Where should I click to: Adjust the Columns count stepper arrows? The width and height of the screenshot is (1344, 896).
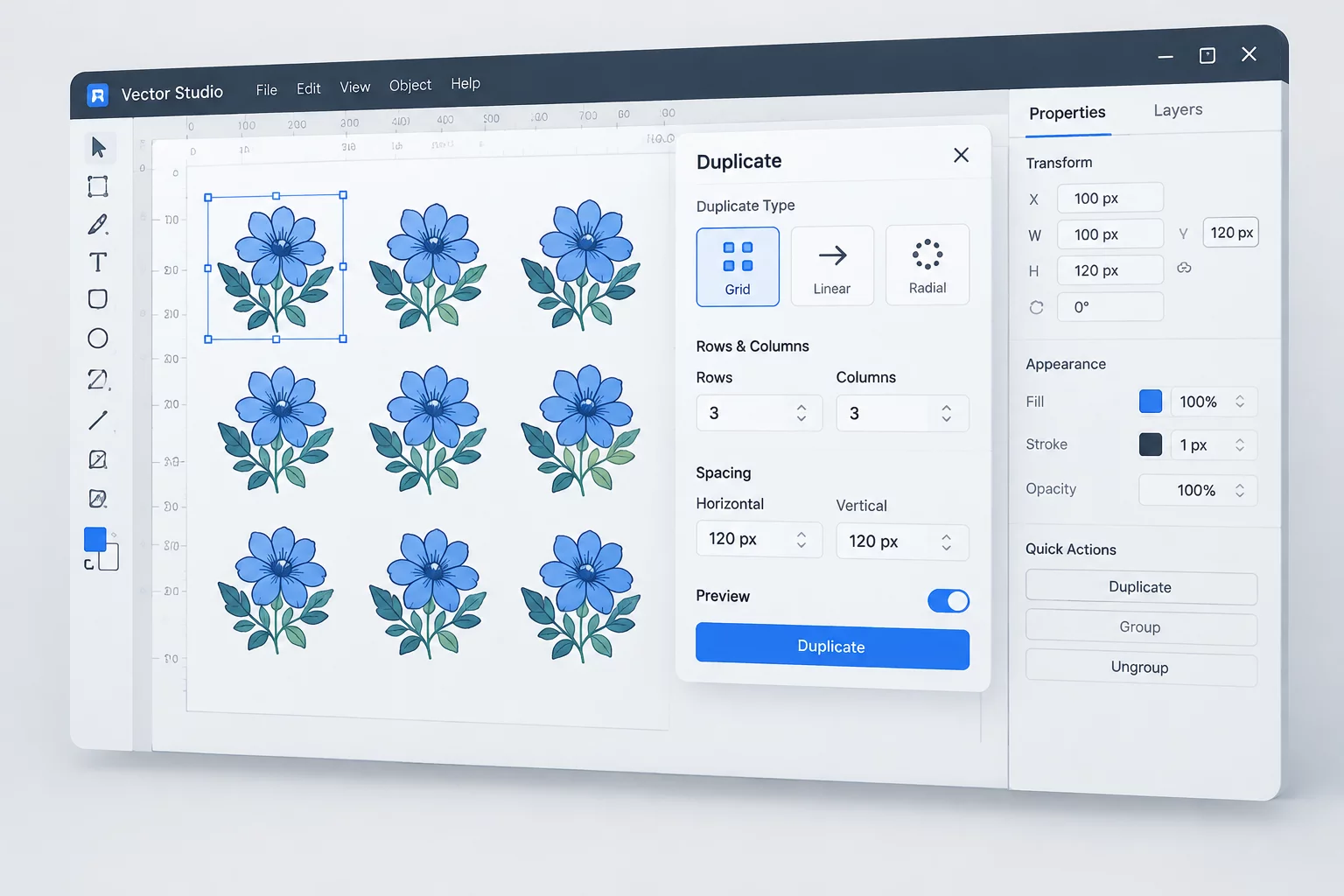[x=947, y=413]
